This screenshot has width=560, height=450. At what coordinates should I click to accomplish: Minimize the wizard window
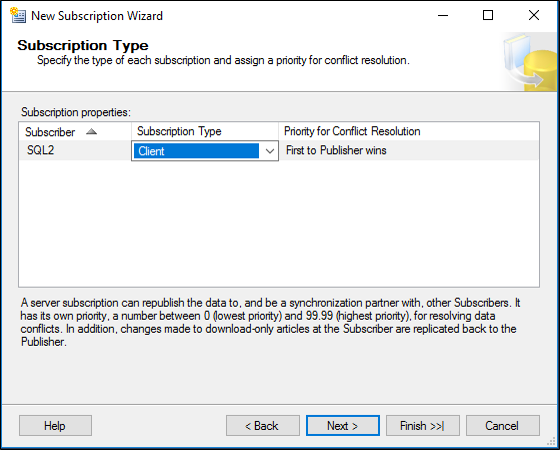click(x=442, y=15)
